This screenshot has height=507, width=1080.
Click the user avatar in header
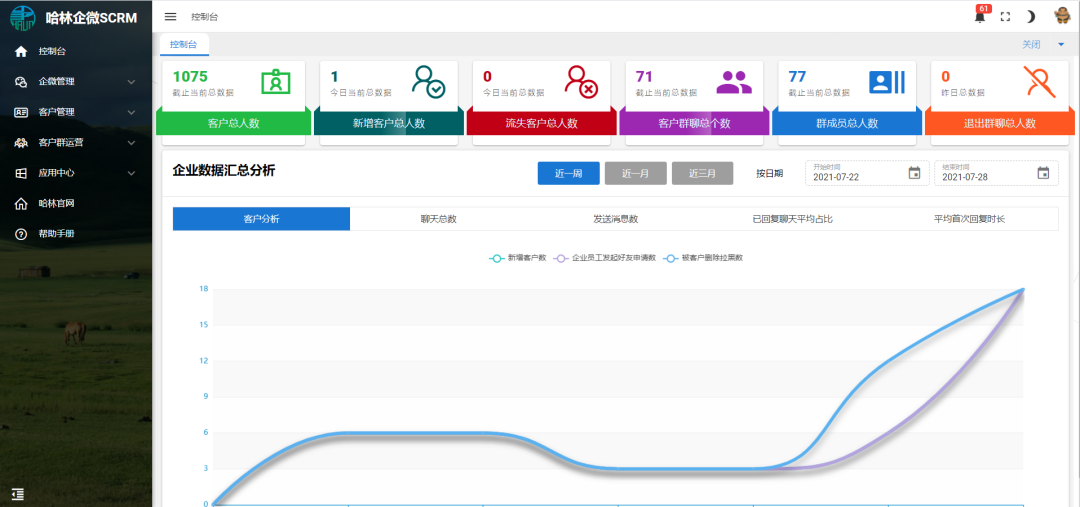(1062, 16)
